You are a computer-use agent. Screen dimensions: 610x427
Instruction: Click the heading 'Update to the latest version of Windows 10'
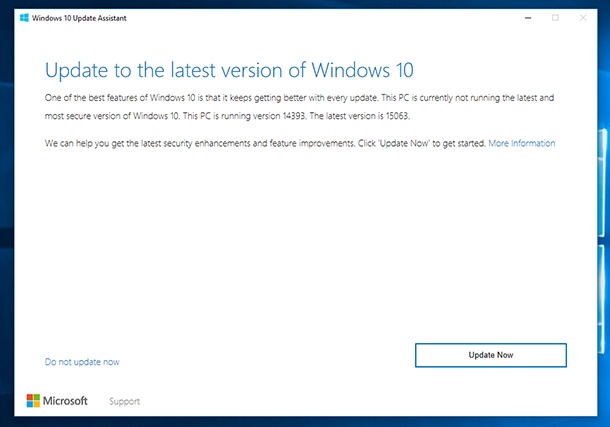pyautogui.click(x=229, y=70)
